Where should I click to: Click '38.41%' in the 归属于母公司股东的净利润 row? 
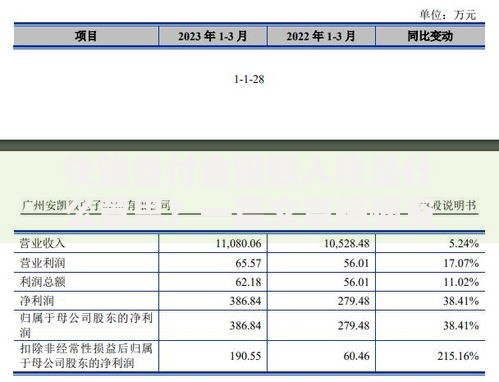(x=461, y=325)
